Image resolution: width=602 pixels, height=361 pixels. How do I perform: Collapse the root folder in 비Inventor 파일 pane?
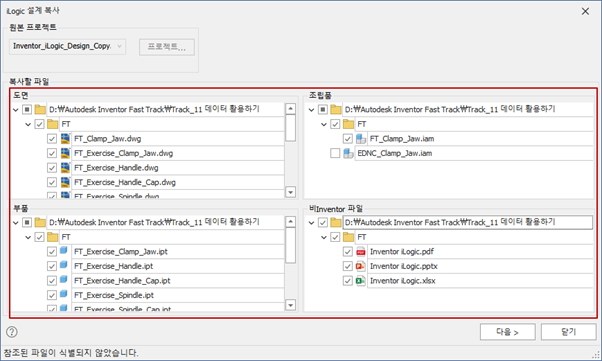[311, 223]
